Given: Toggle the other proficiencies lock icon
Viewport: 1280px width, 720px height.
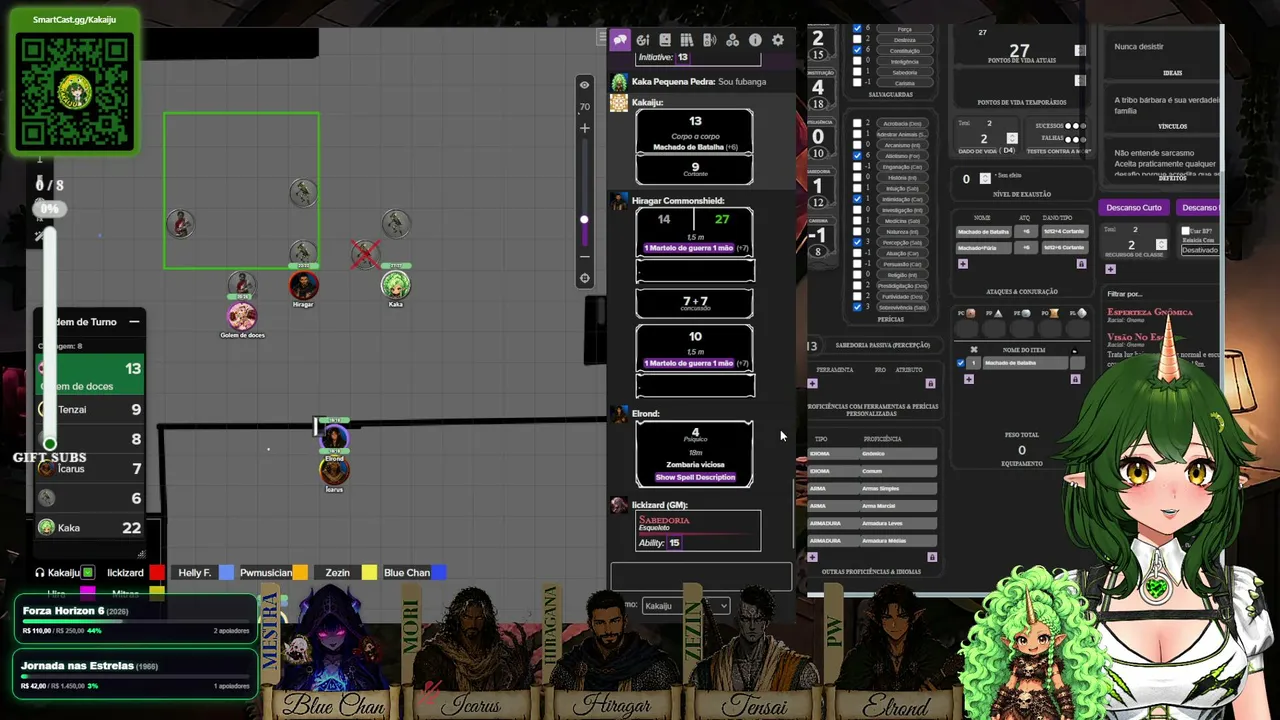Looking at the screenshot, I should click(932, 557).
